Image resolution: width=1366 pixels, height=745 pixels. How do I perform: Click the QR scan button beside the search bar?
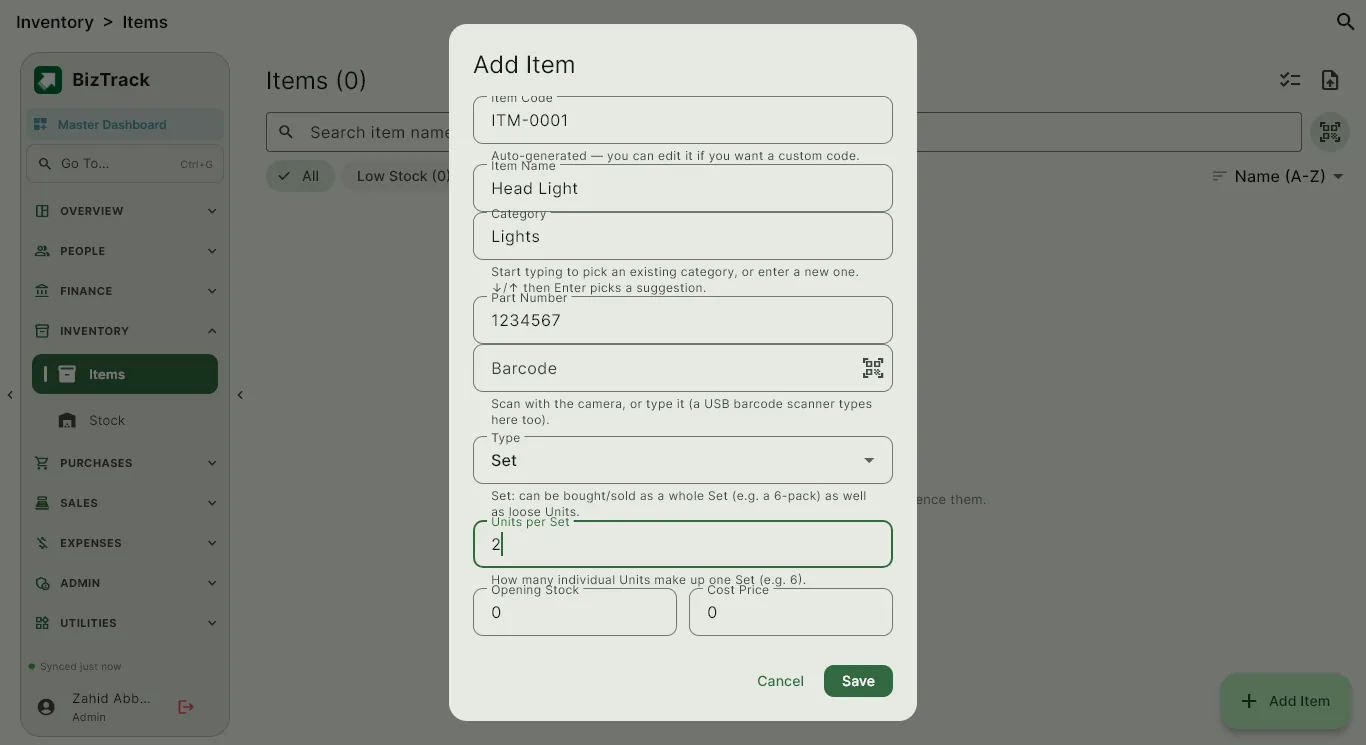pyautogui.click(x=1330, y=132)
